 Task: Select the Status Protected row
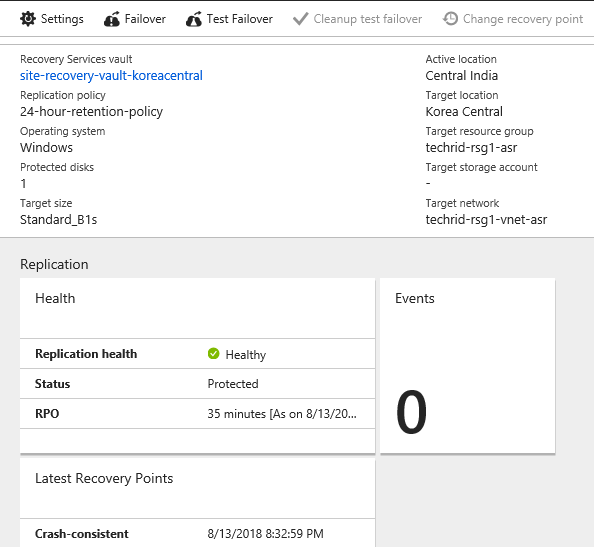(197, 384)
